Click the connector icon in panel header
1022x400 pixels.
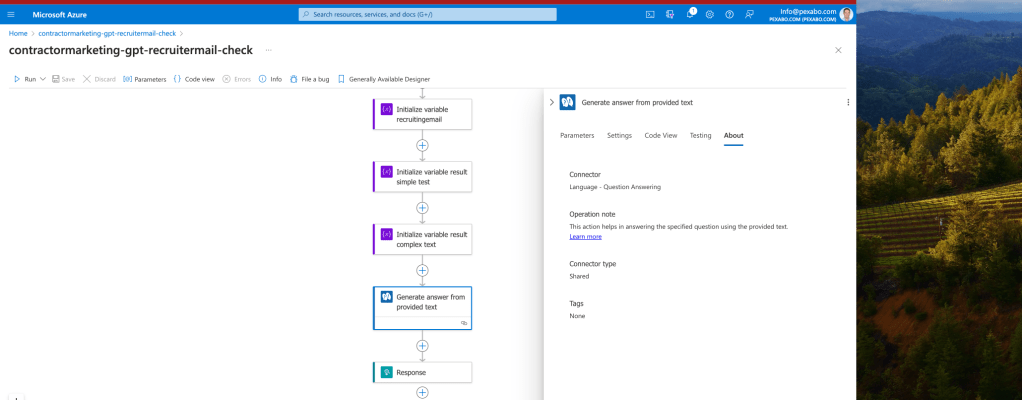pos(567,102)
